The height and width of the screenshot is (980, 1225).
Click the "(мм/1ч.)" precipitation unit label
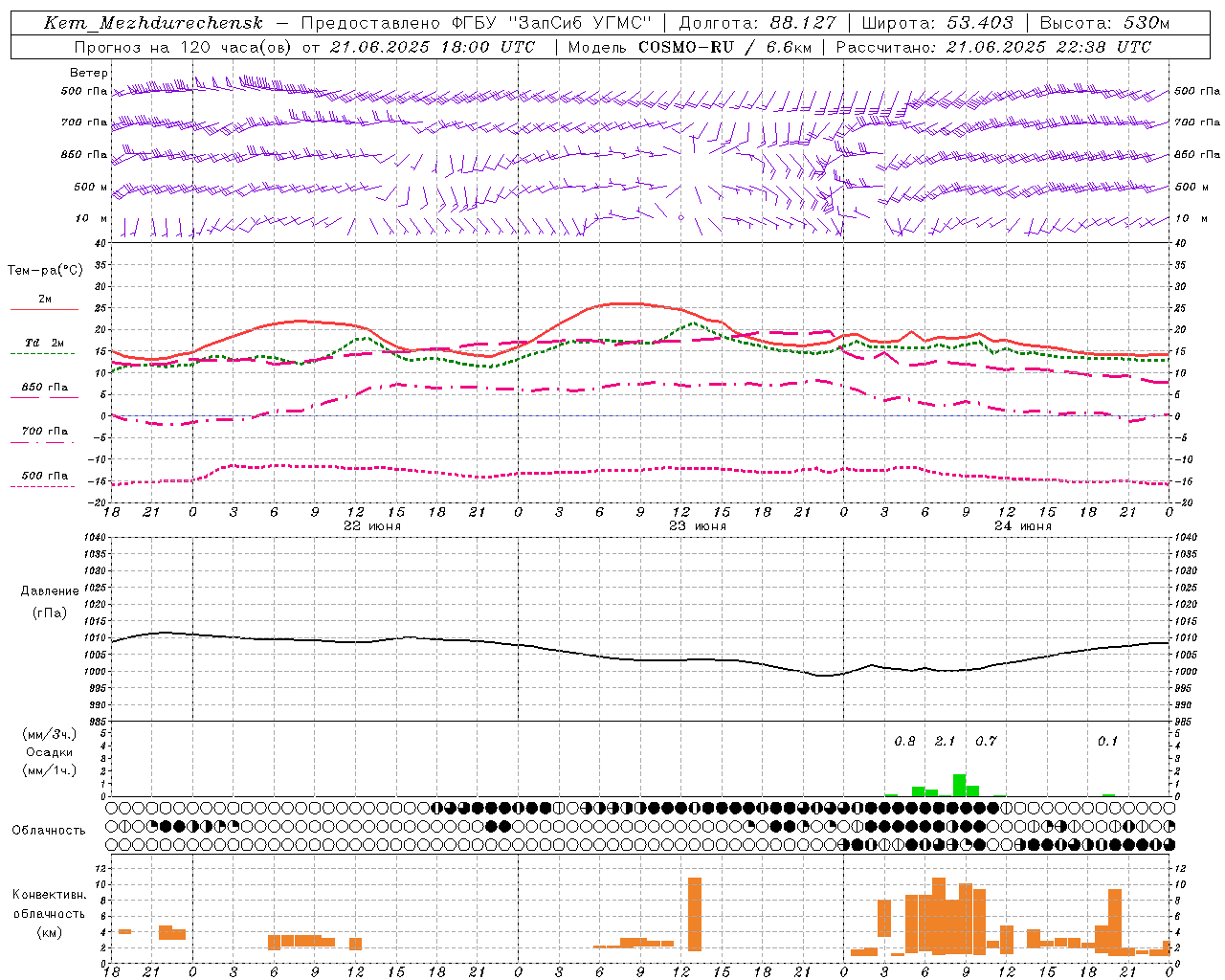click(x=49, y=770)
